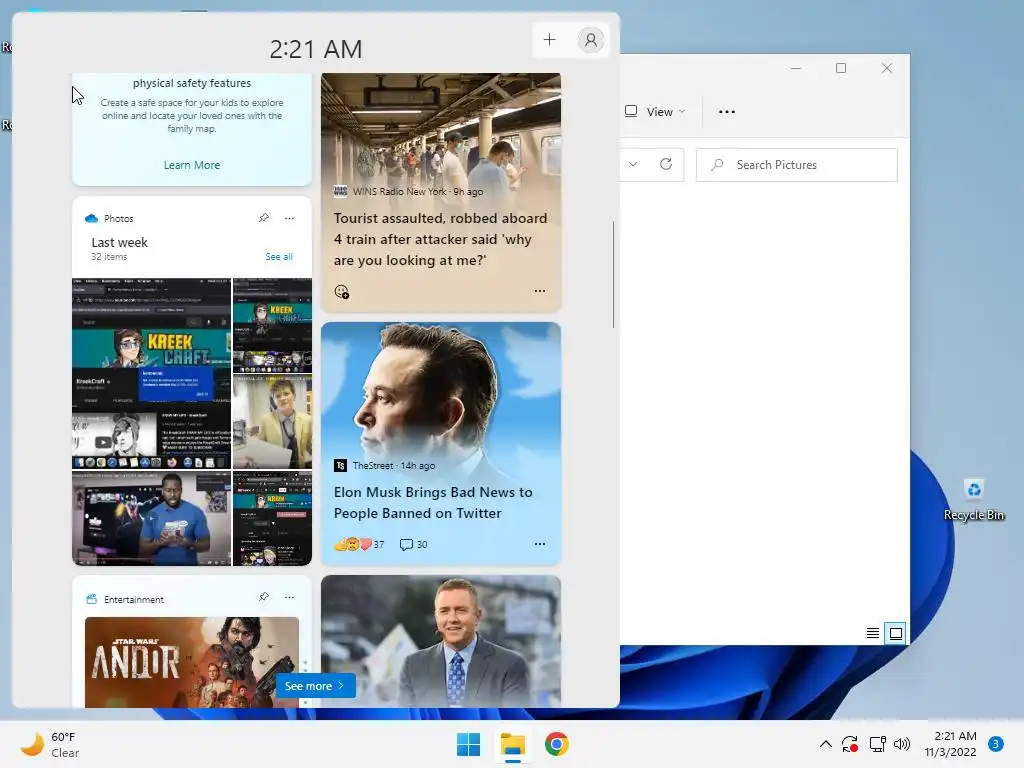1024x768 pixels.
Task: Open the large KreekCraft photo thumbnail
Action: [x=152, y=374]
